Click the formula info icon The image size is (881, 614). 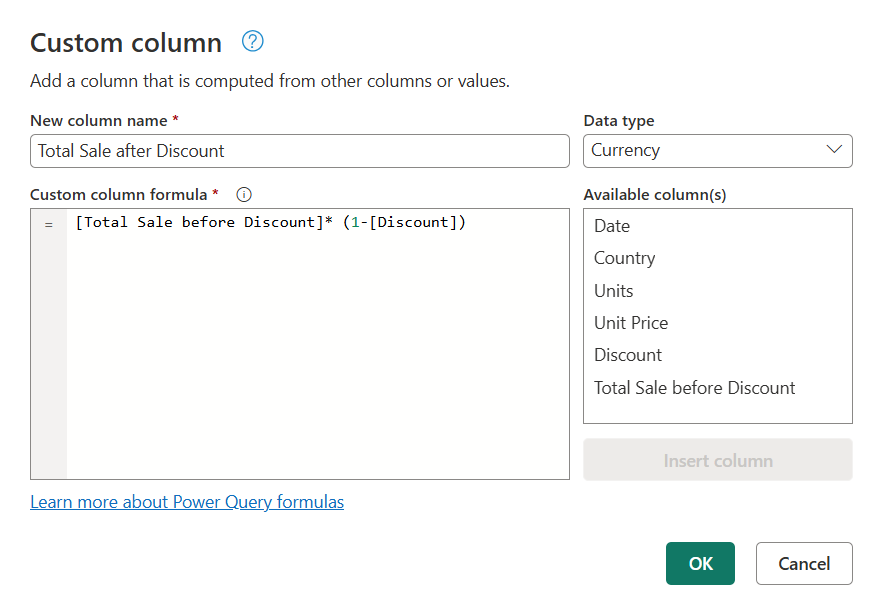(243, 195)
